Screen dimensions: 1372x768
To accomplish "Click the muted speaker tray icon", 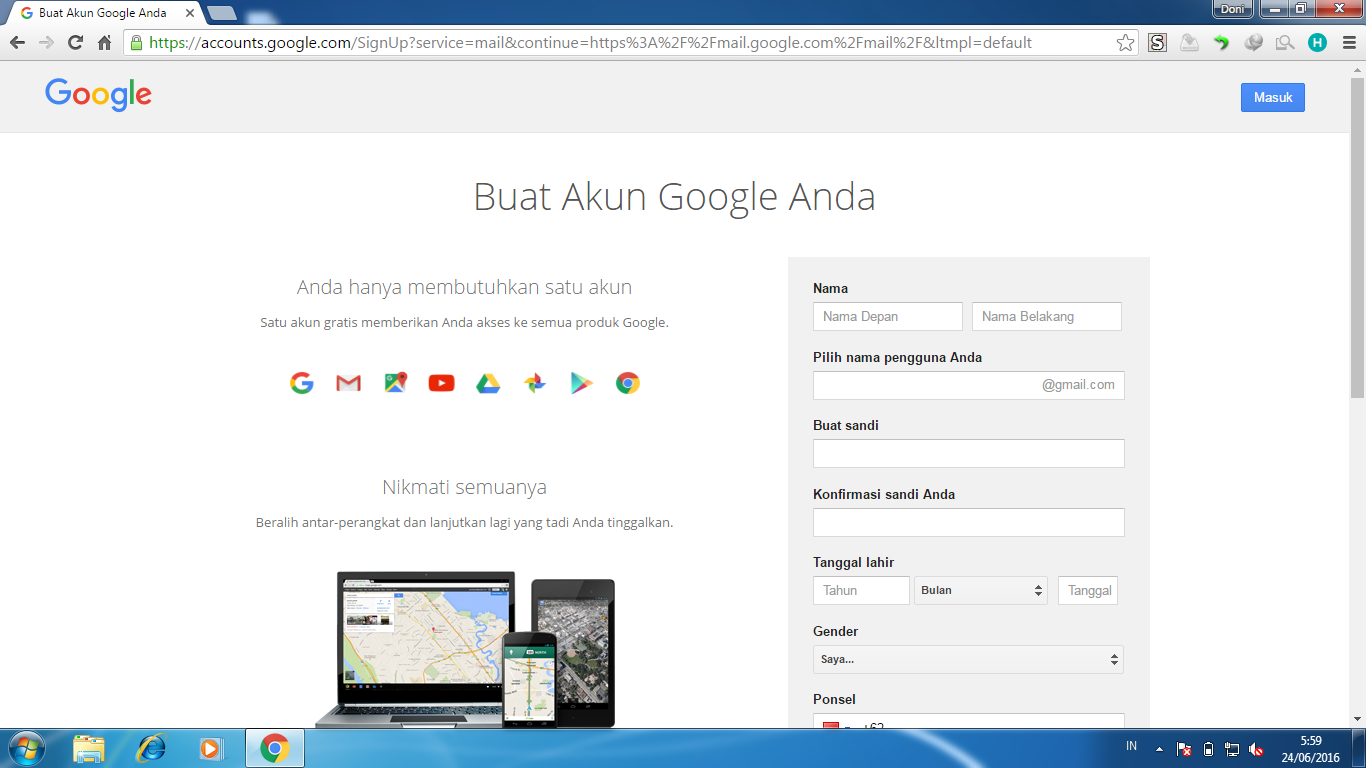I will tap(1256, 749).
